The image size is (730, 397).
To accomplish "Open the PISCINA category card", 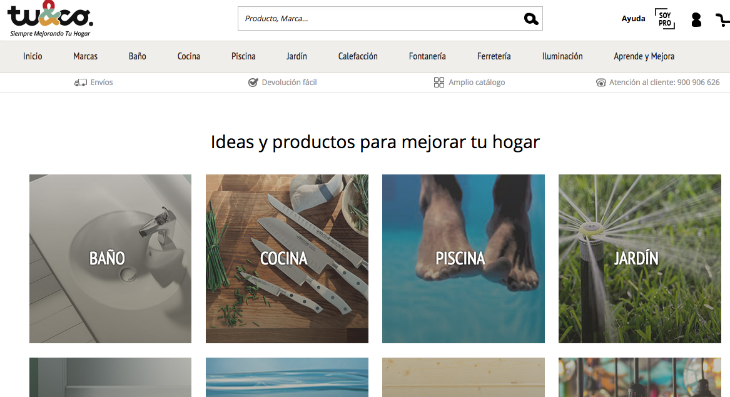I will tap(463, 259).
